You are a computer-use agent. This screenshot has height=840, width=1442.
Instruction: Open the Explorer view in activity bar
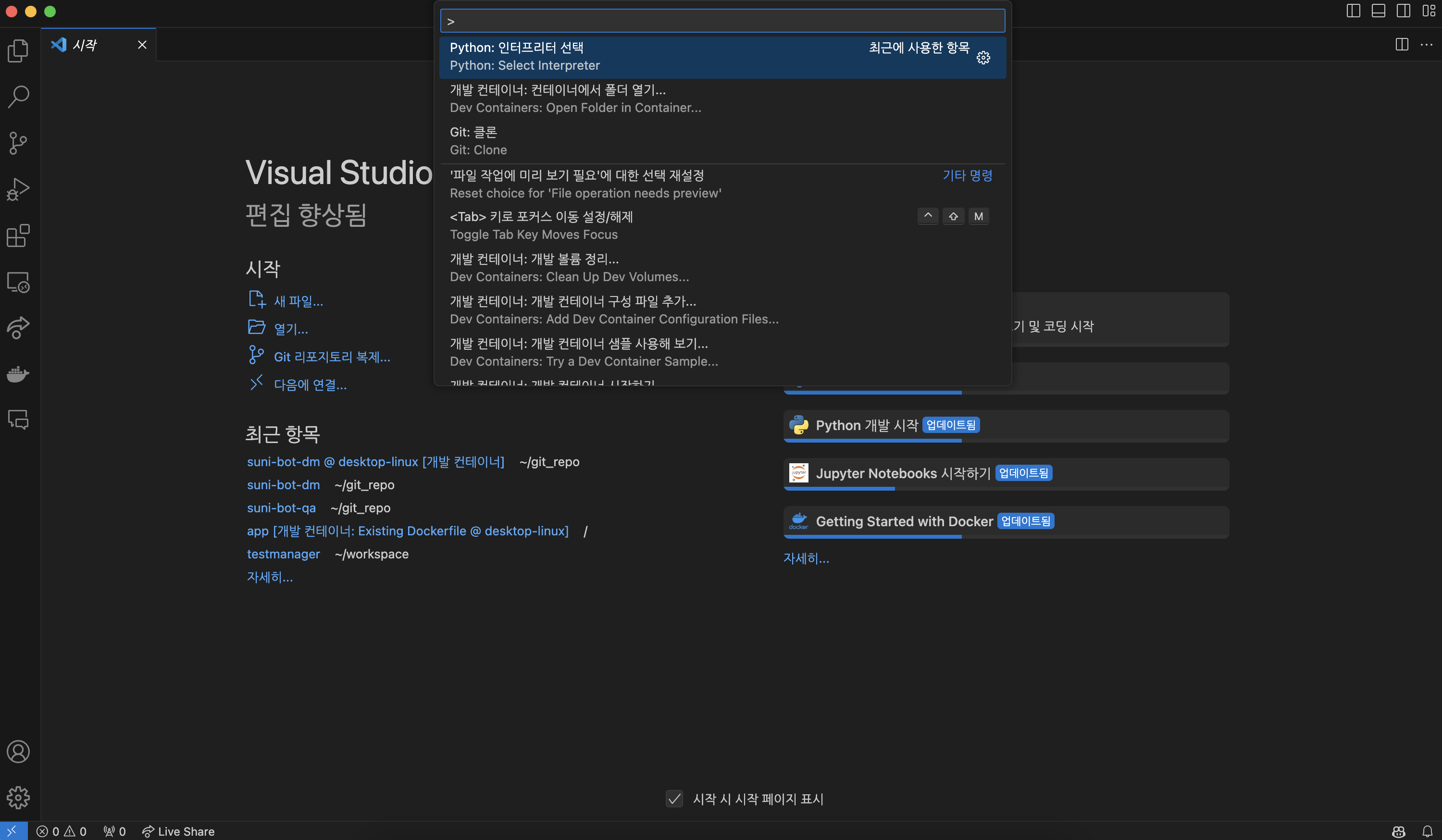point(18,50)
